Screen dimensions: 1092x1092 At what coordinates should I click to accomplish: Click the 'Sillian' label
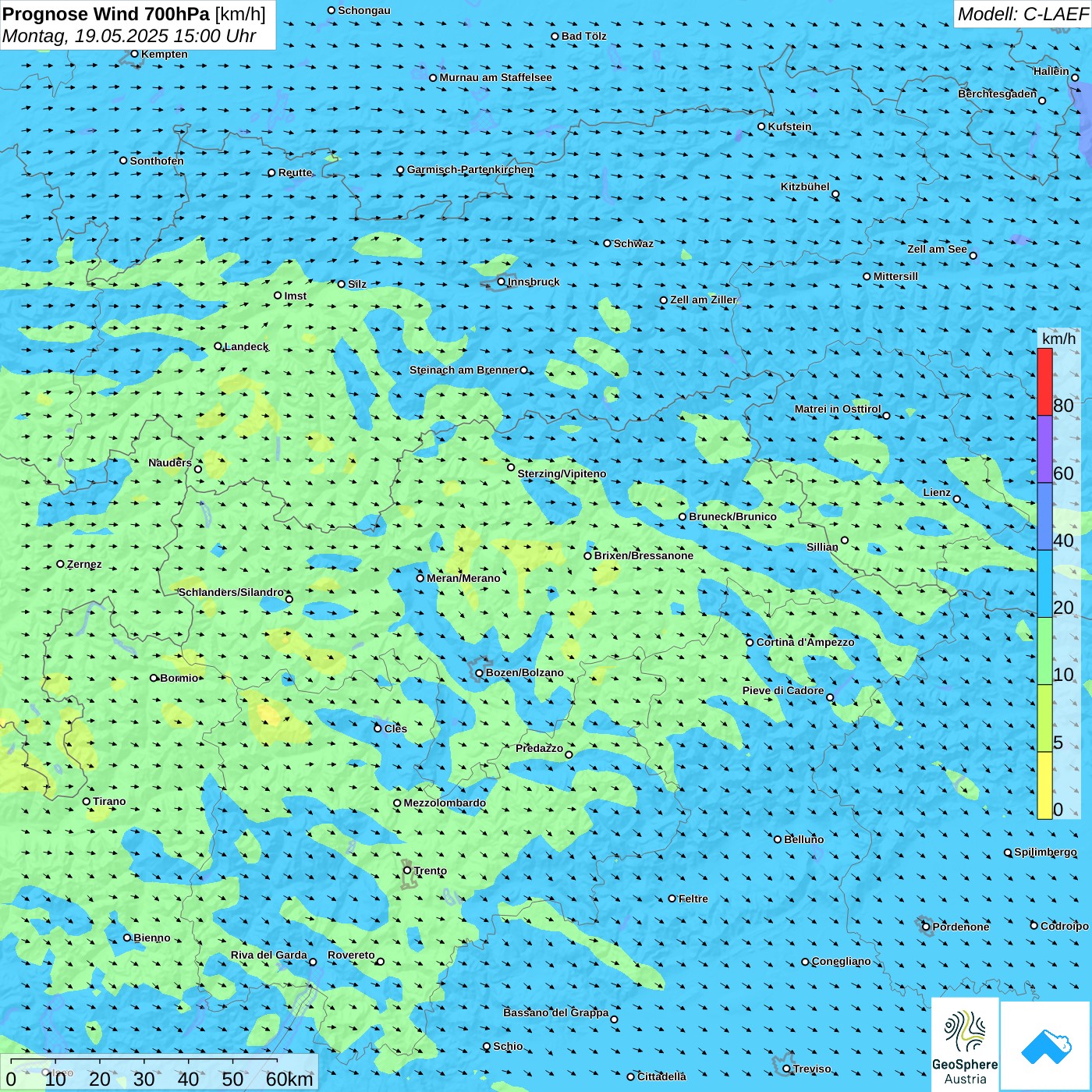click(822, 547)
